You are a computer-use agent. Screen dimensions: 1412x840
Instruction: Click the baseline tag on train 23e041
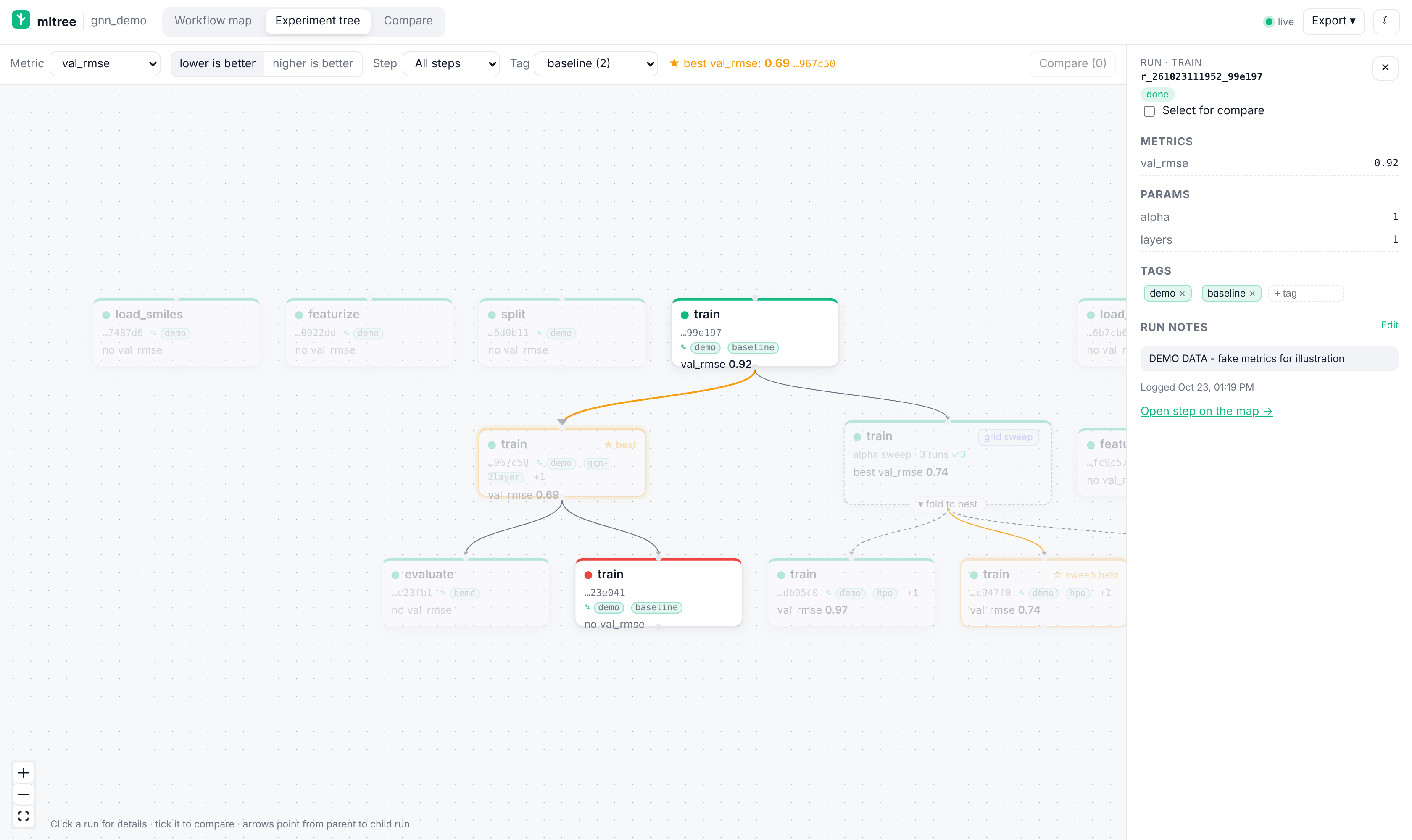[x=656, y=607]
